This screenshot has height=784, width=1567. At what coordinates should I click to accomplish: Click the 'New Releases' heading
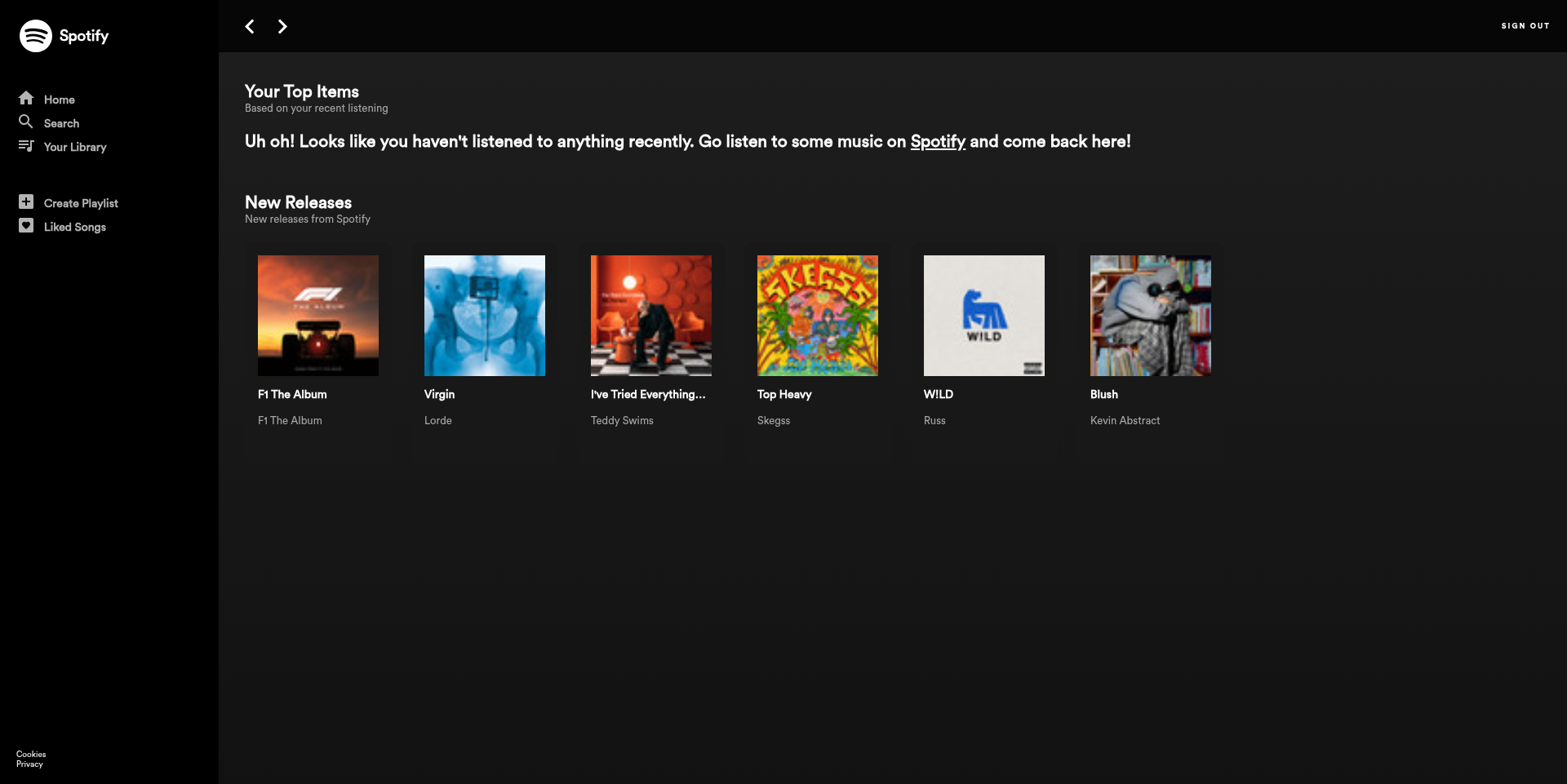point(299,202)
